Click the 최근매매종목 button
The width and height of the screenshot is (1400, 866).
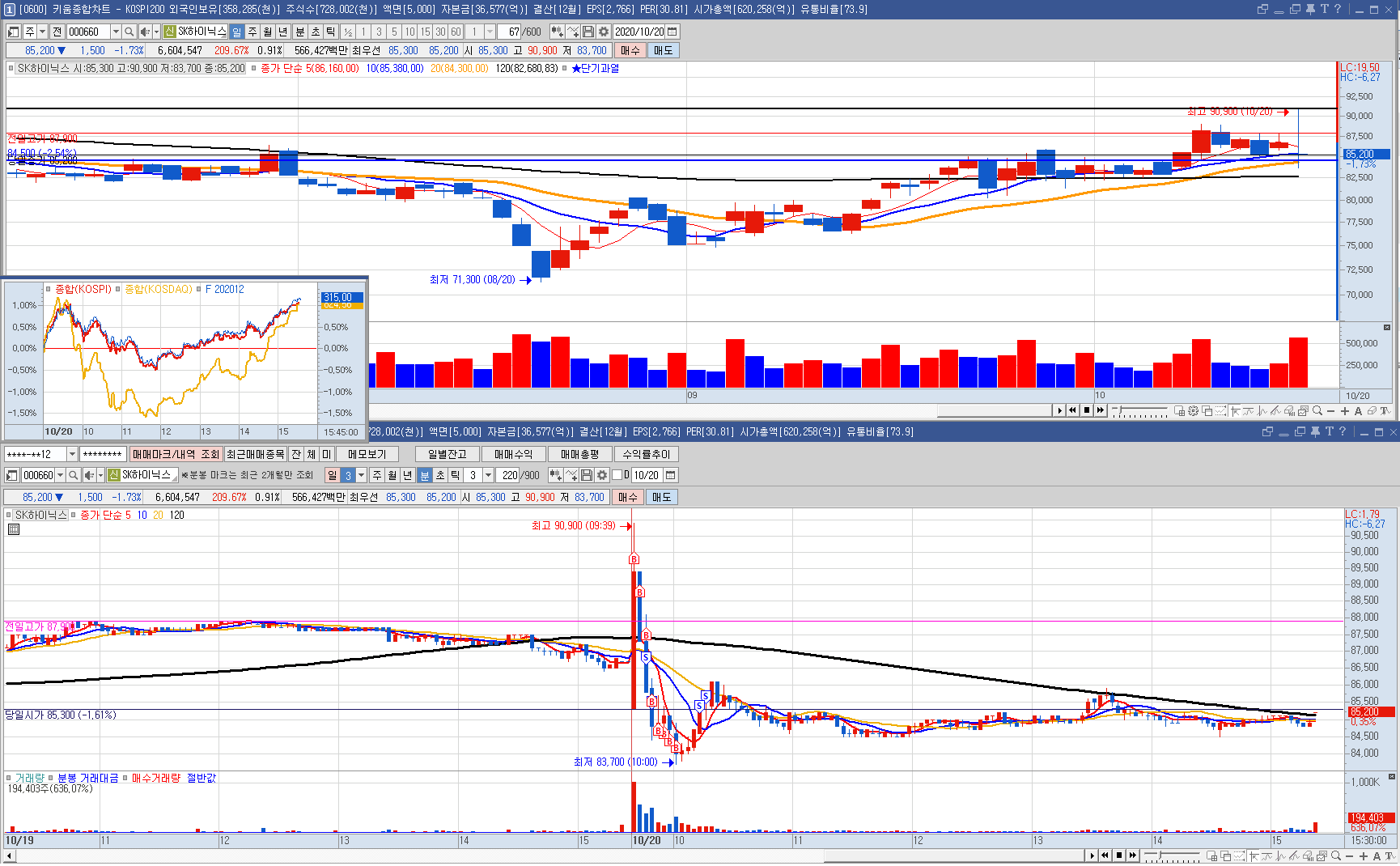pos(255,454)
